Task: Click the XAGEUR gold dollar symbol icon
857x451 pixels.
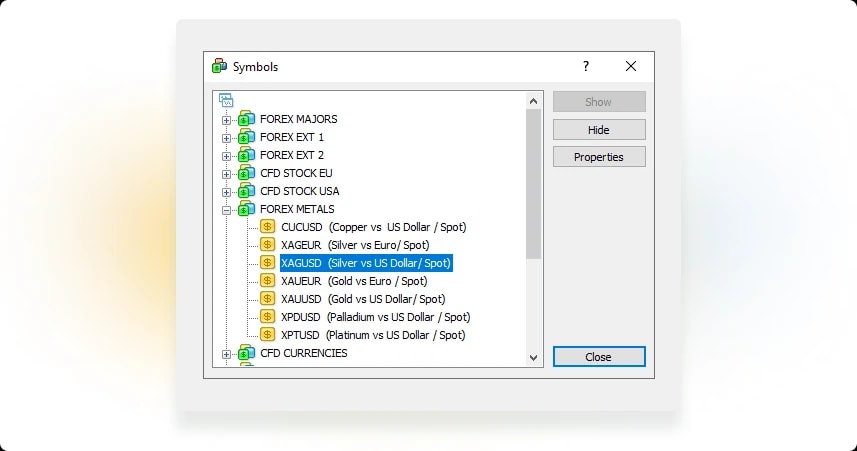Action: pos(267,245)
